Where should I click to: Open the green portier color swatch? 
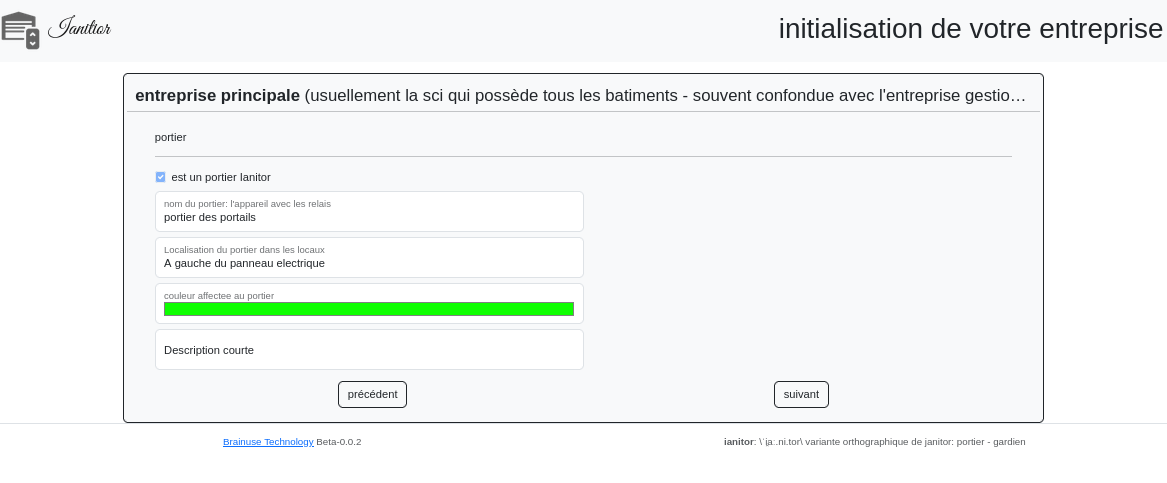[x=369, y=309]
